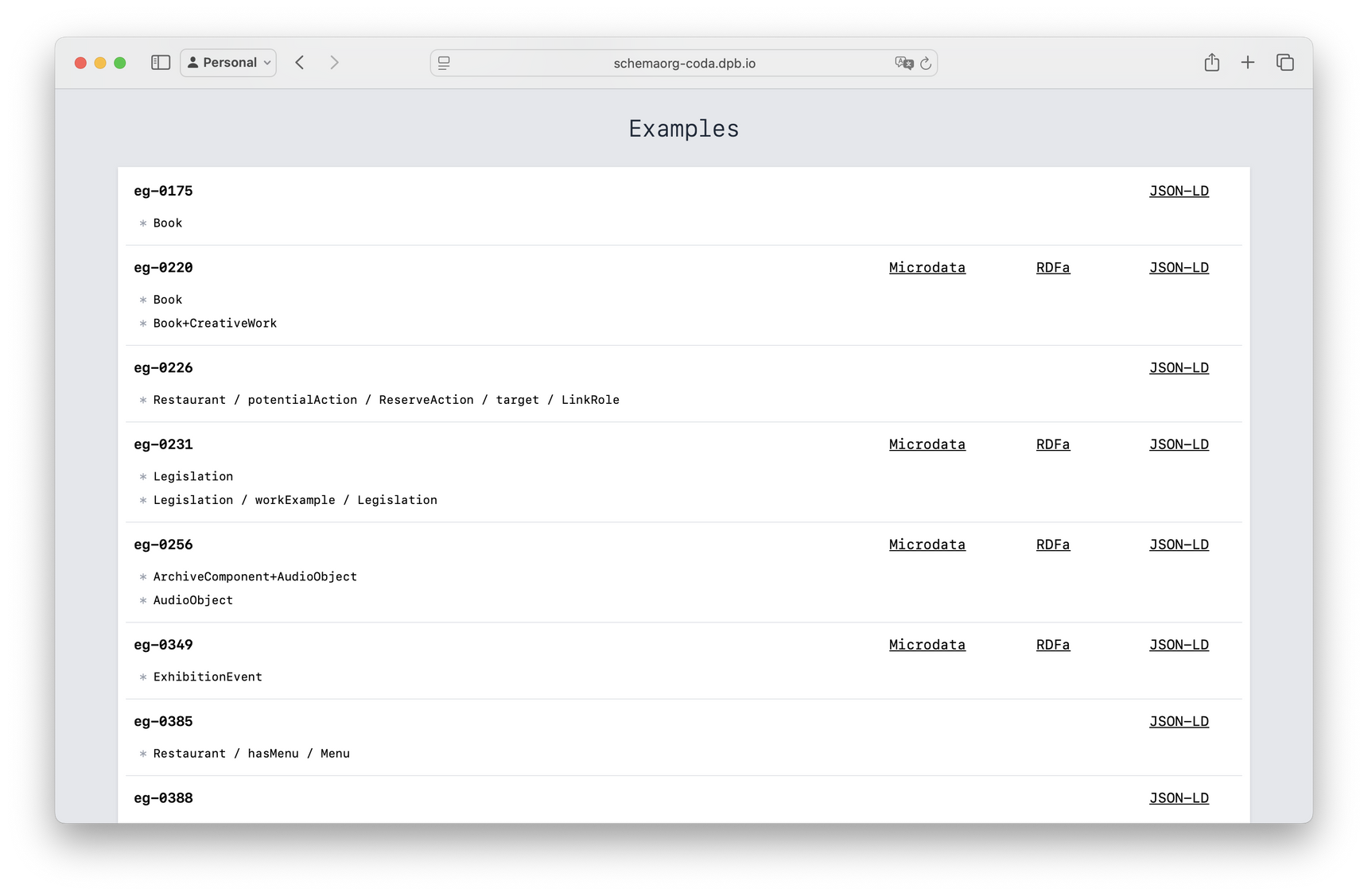The width and height of the screenshot is (1368, 896).
Task: Open JSON-LD for eg-0175
Action: click(1179, 191)
